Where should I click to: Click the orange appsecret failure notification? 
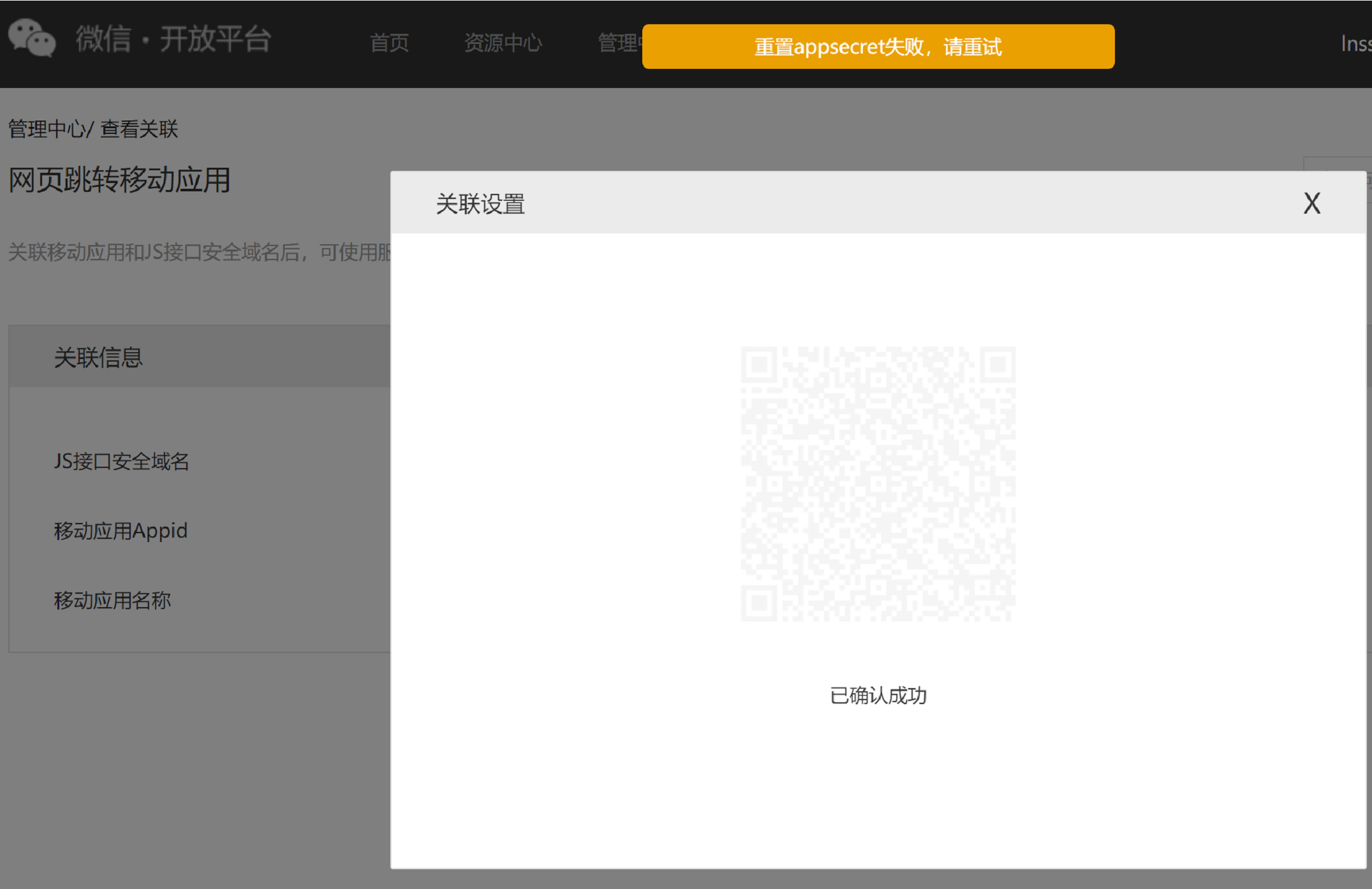pyautogui.click(x=878, y=47)
